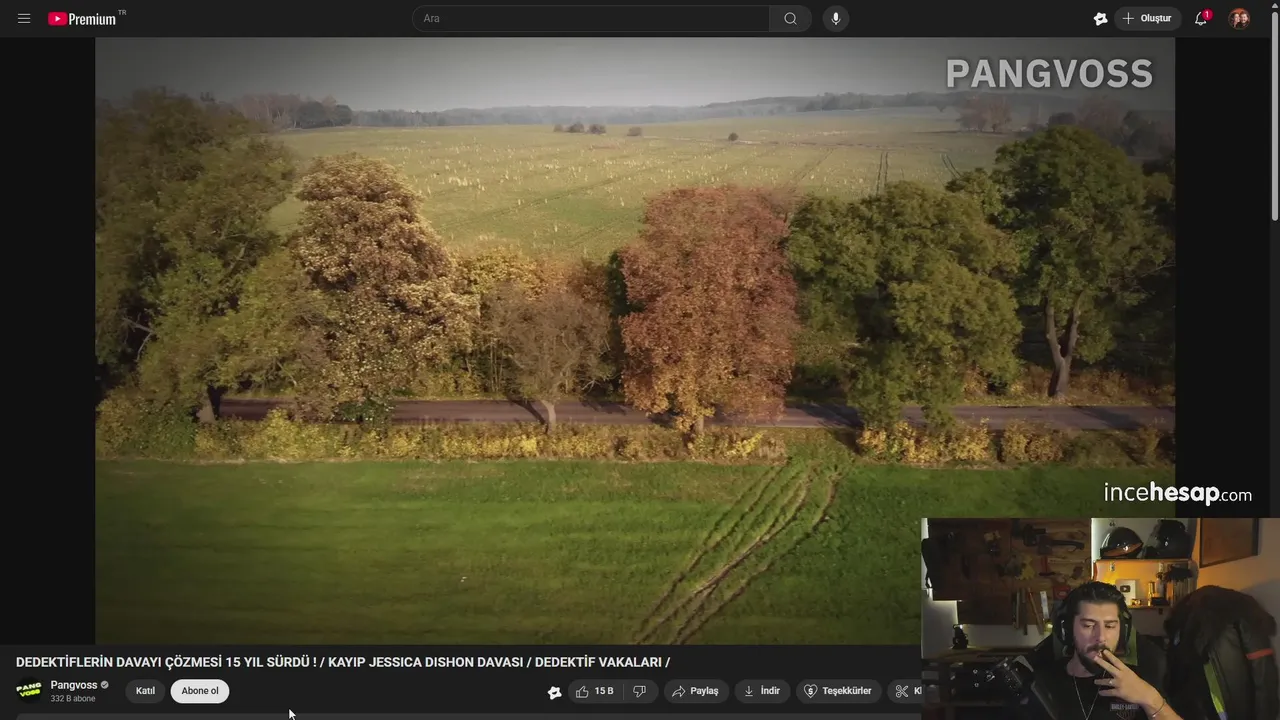Click the 332 B abone subscriber count
Viewport: 1280px width, 720px height.
(x=73, y=699)
